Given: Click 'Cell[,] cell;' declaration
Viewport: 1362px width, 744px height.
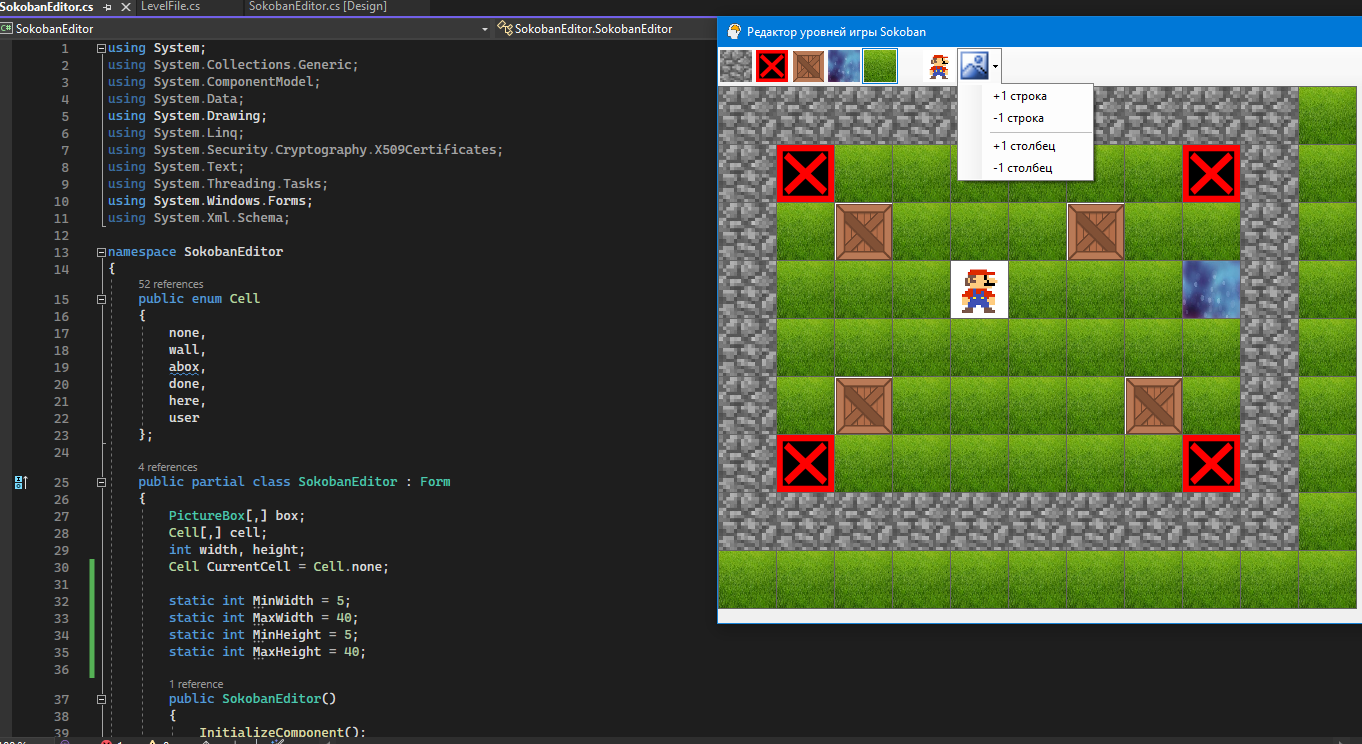Looking at the screenshot, I should pos(218,533).
